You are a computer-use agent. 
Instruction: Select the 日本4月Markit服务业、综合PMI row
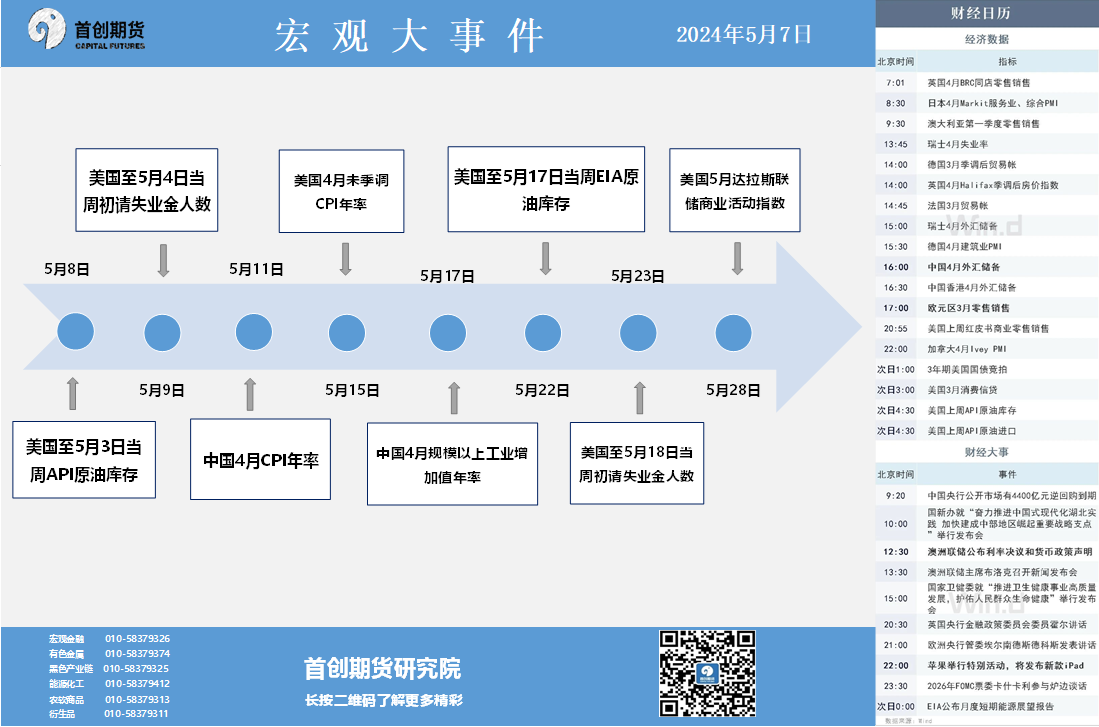tap(987, 103)
